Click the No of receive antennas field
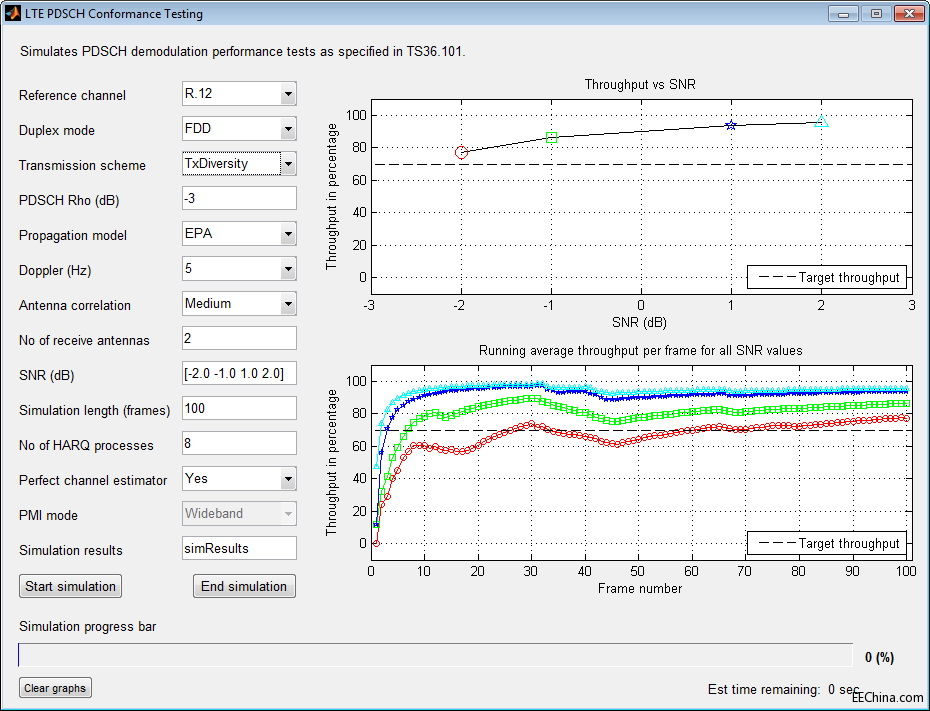This screenshot has width=930, height=711. tap(237, 338)
